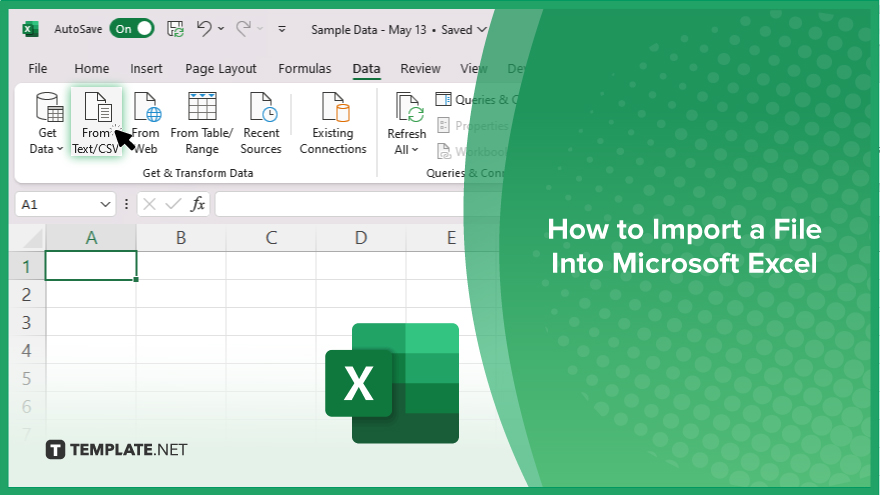
Task: Select column A header
Action: coord(91,238)
